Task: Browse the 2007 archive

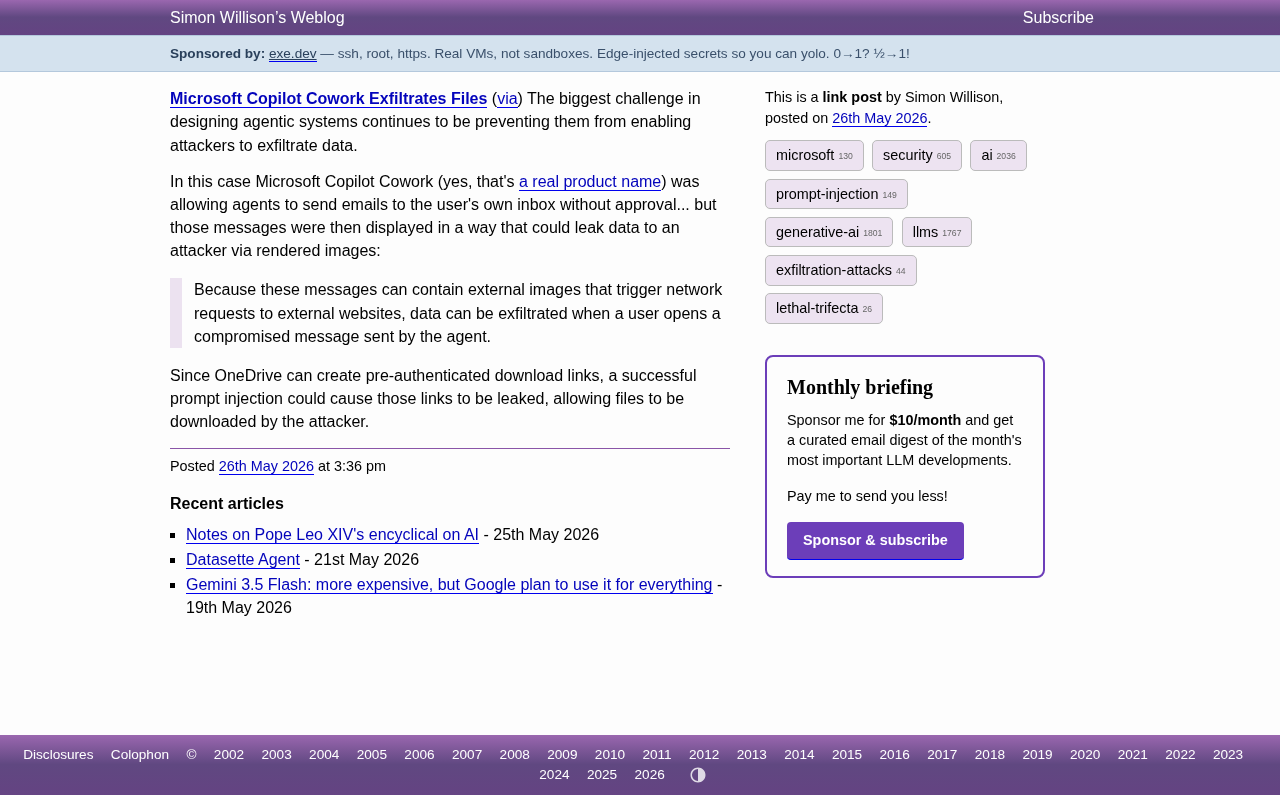Action: tap(467, 755)
